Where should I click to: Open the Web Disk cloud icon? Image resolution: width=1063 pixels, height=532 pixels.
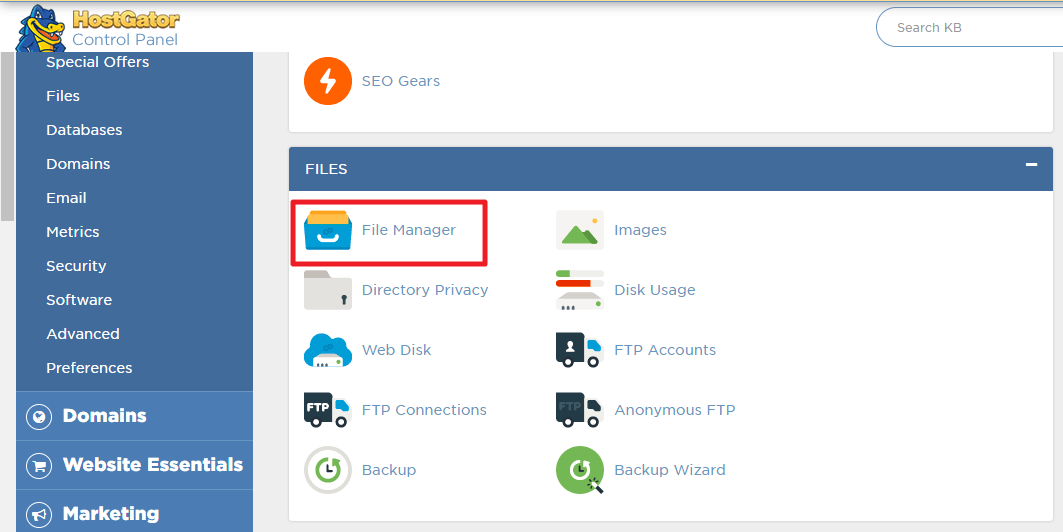[x=327, y=350]
